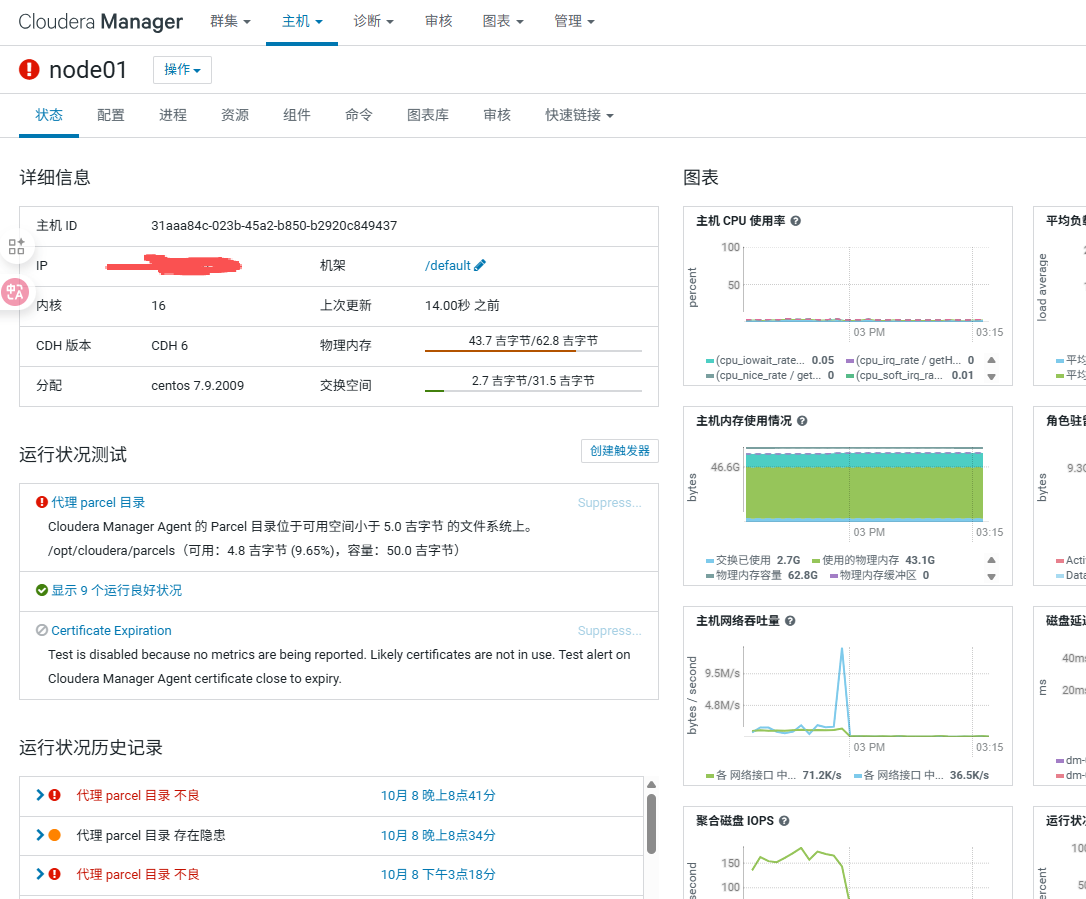Image resolution: width=1086 pixels, height=899 pixels.
Task: Open the 操作 actions dropdown
Action: click(182, 70)
